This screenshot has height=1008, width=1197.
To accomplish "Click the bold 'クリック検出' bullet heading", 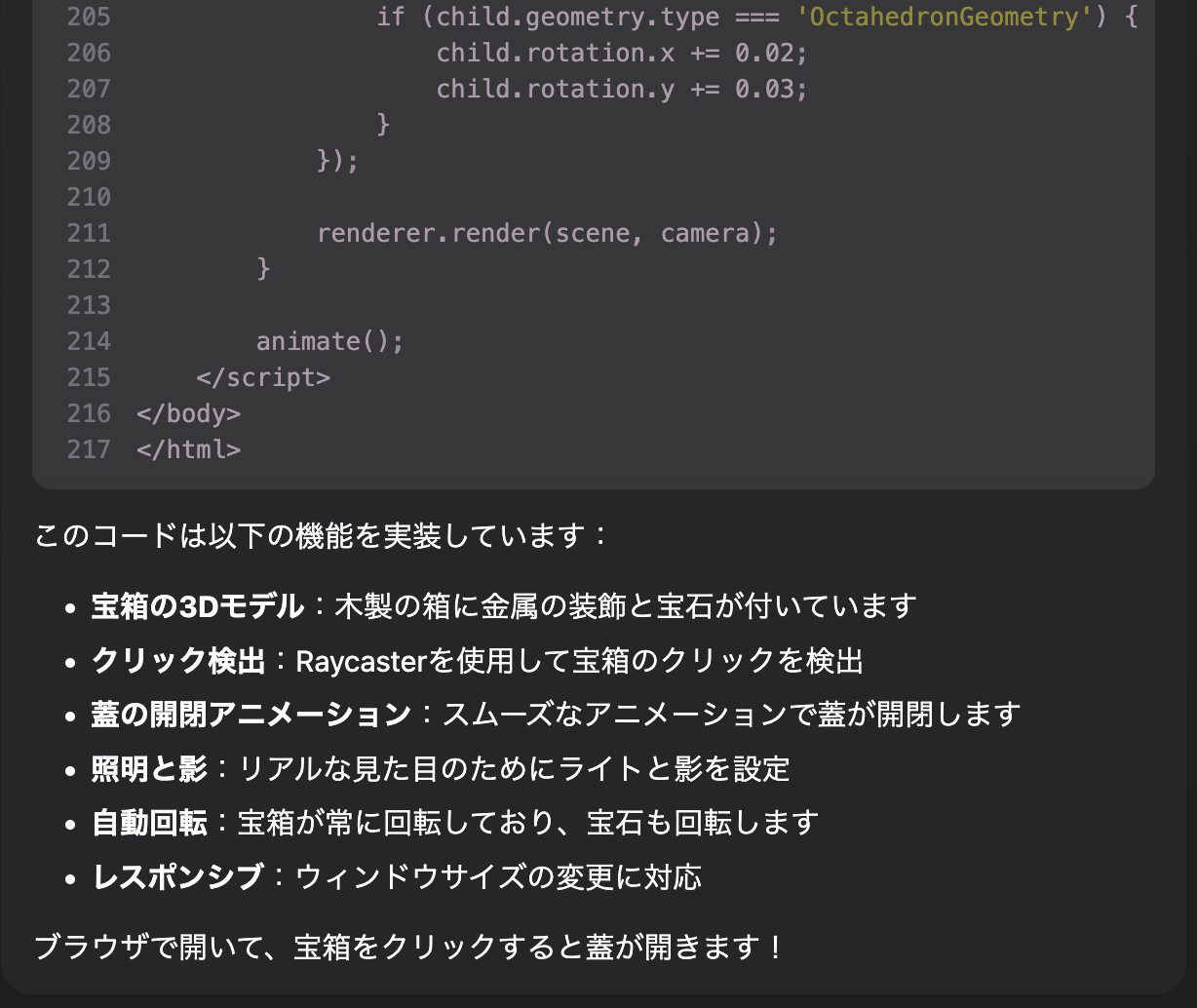I will click(x=178, y=661).
